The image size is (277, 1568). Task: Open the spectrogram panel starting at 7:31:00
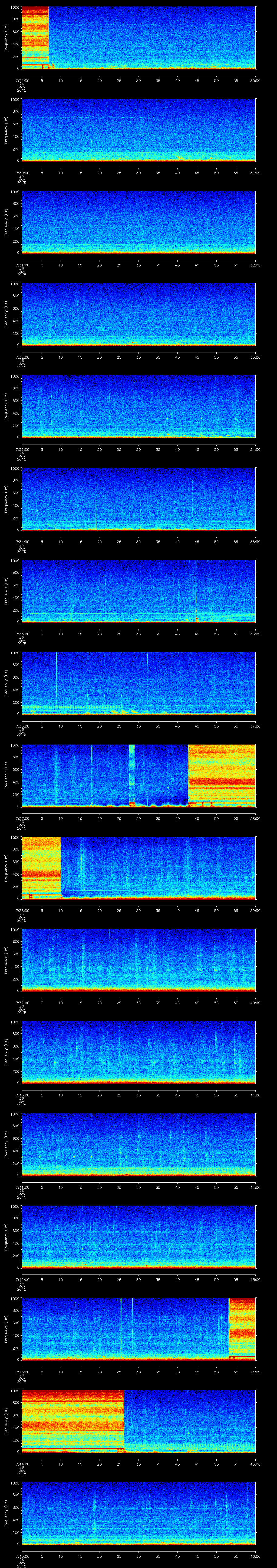coord(138,222)
